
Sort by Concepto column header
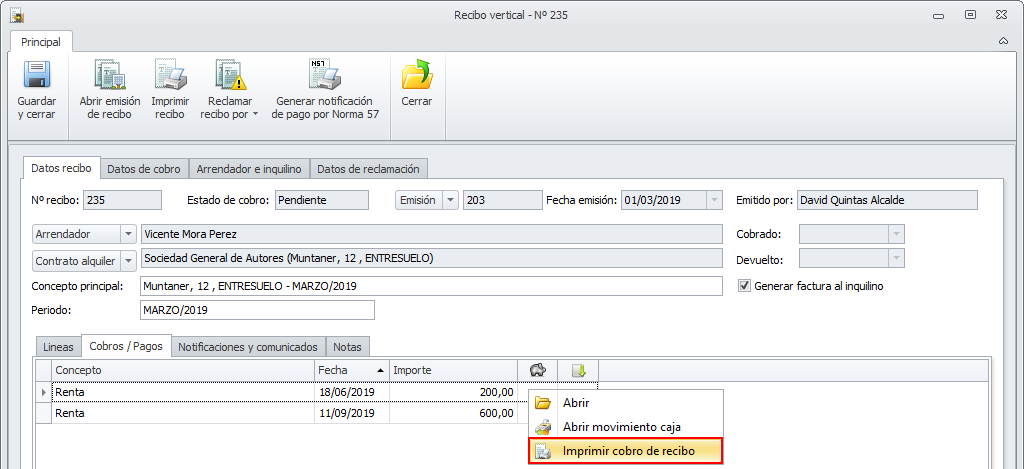[x=183, y=370]
